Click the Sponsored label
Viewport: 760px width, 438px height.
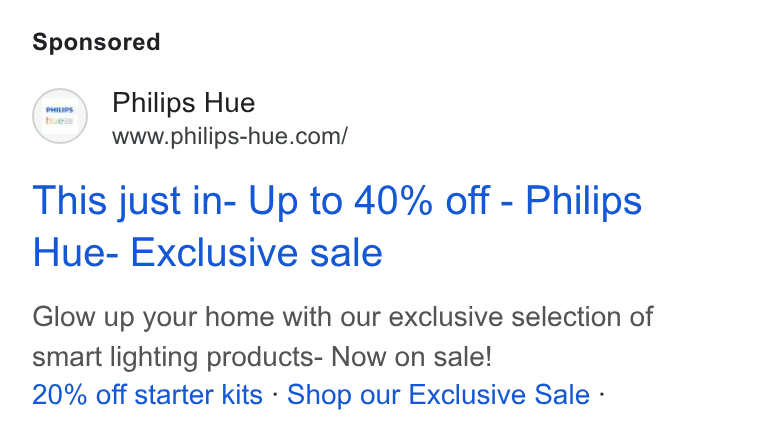pyautogui.click(x=96, y=42)
